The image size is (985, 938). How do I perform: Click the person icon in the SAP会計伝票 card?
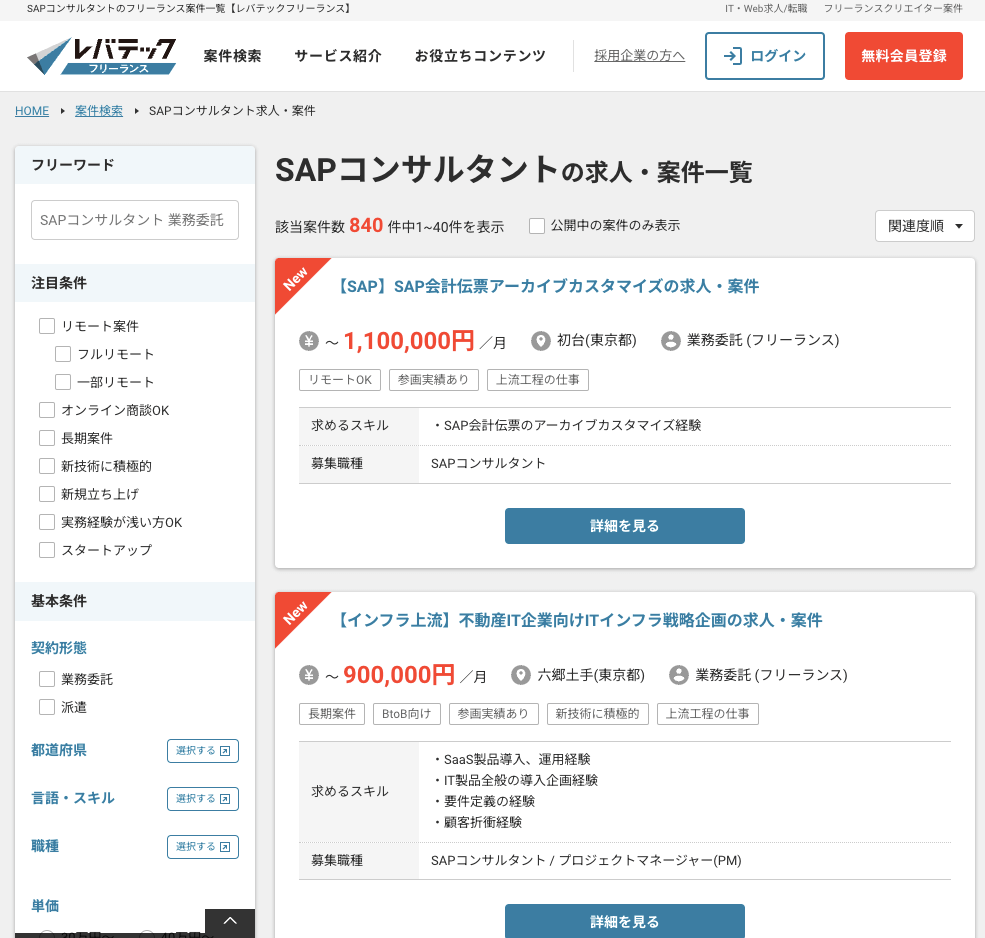670,341
